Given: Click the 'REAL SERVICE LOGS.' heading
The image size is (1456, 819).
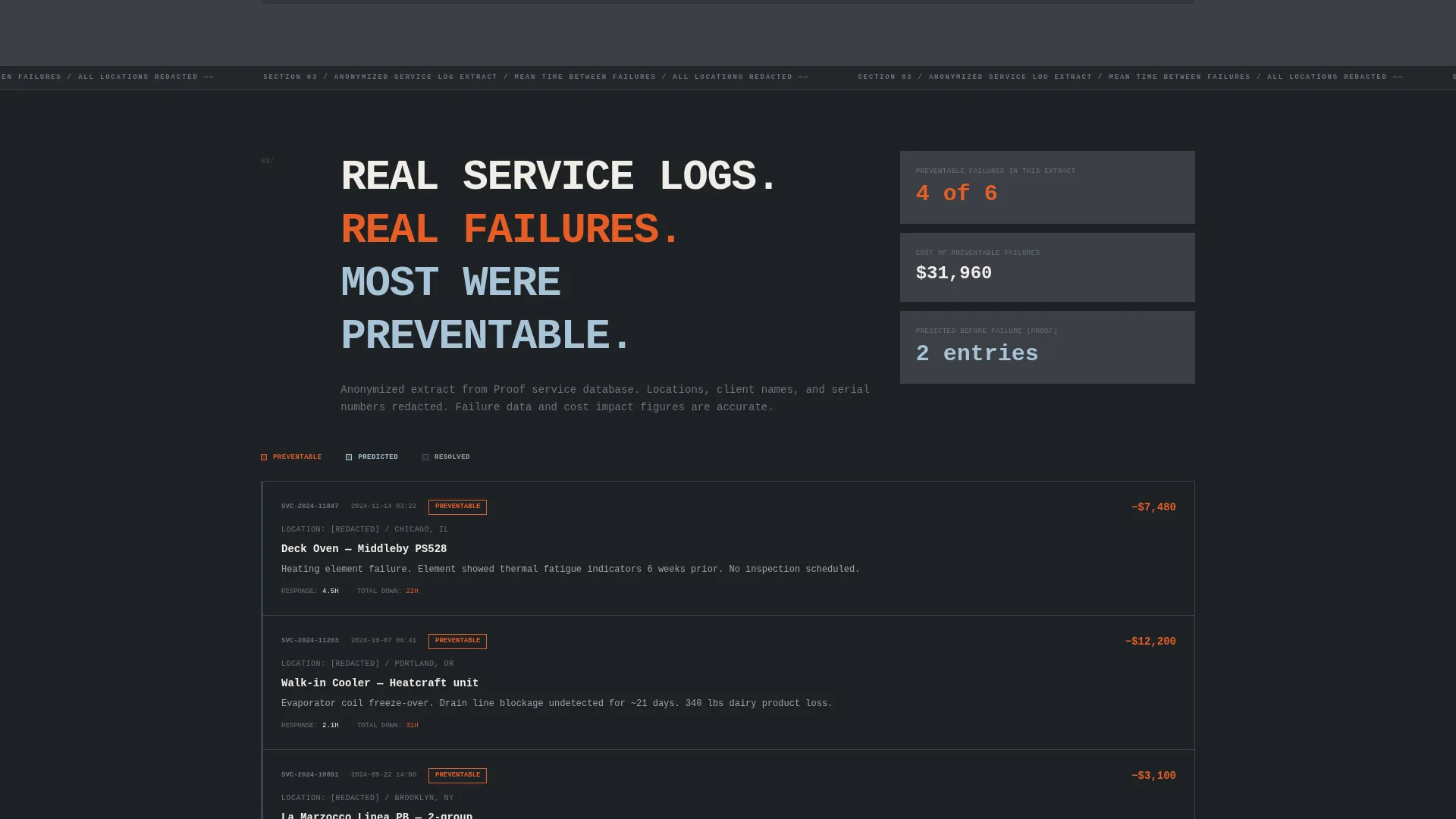Looking at the screenshot, I should coord(560,177).
